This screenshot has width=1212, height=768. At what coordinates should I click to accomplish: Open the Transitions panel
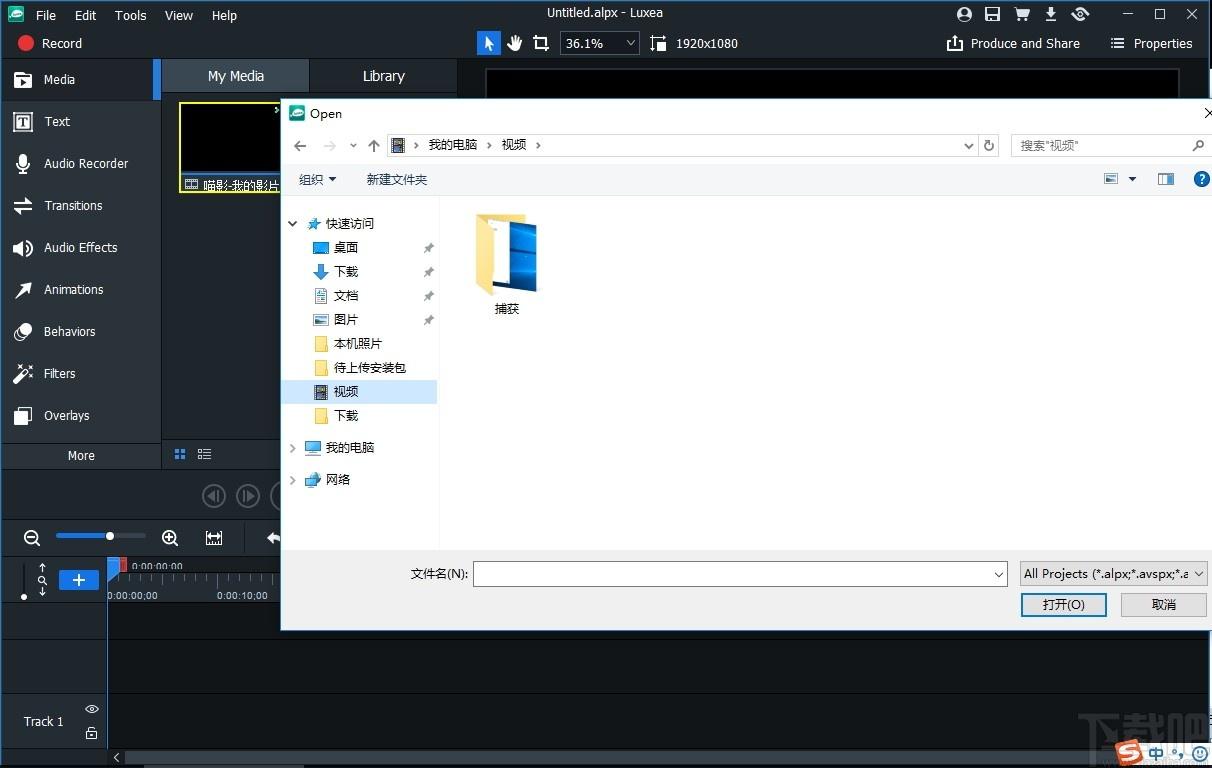pyautogui.click(x=80, y=205)
